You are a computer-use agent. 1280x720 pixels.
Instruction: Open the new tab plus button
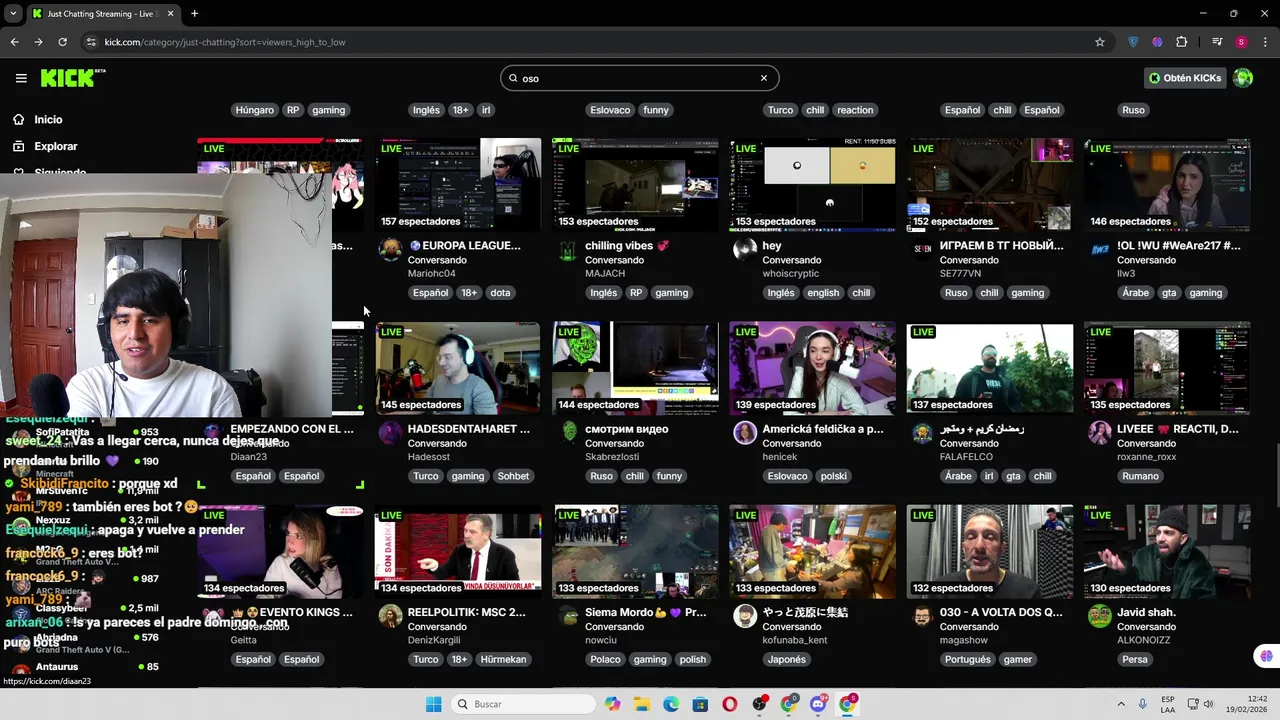pos(194,14)
